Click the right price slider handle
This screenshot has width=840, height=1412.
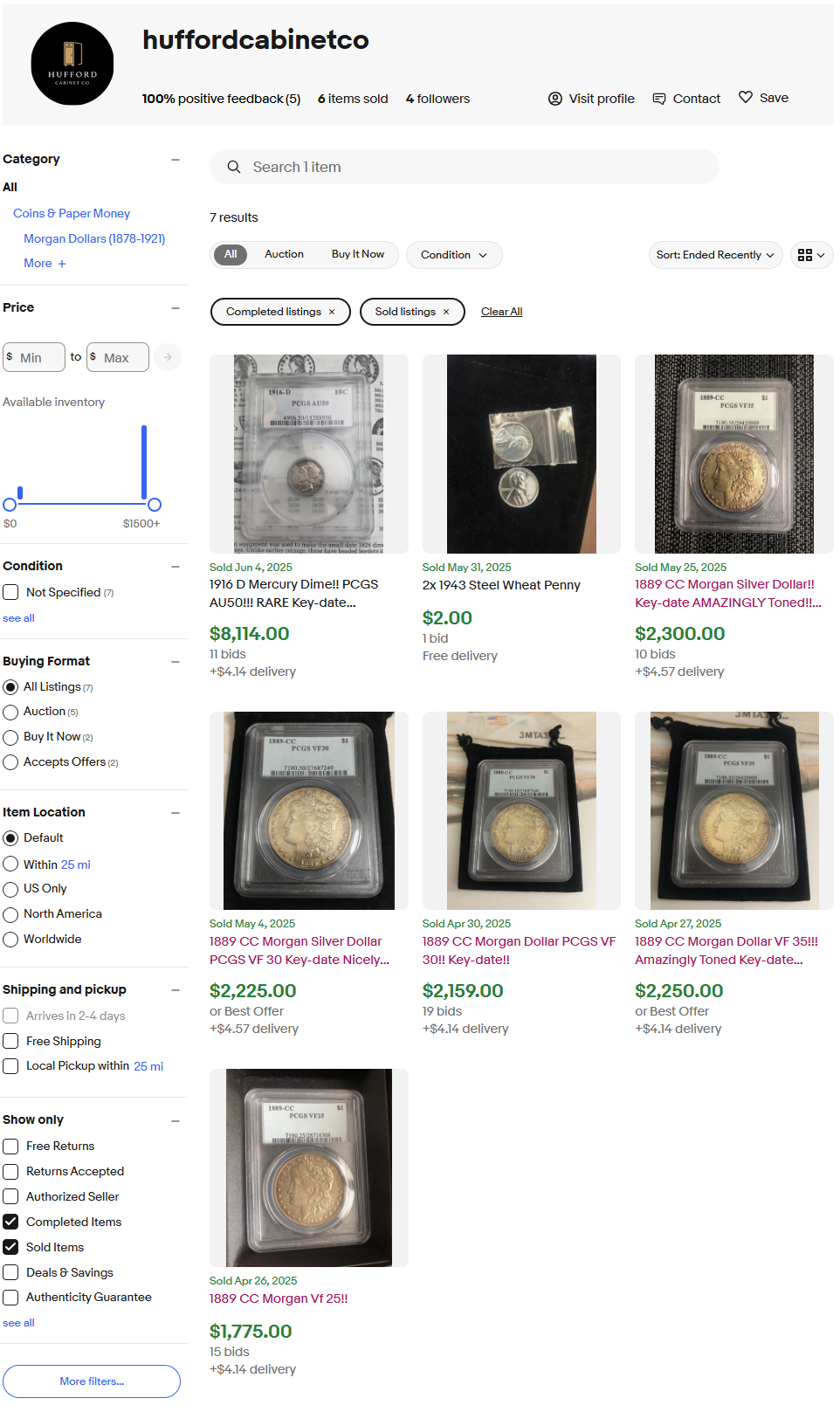pyautogui.click(x=155, y=505)
